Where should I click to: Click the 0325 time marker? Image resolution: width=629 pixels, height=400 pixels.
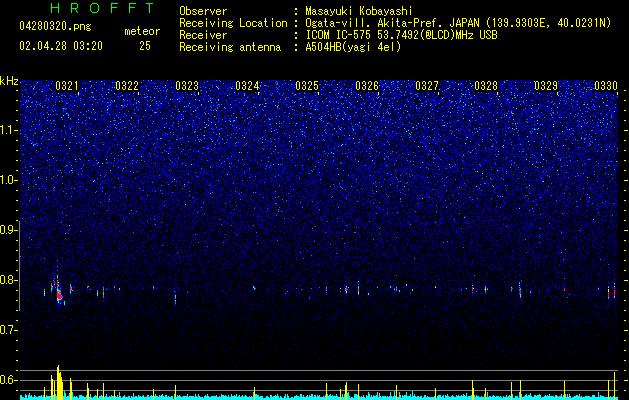click(307, 86)
